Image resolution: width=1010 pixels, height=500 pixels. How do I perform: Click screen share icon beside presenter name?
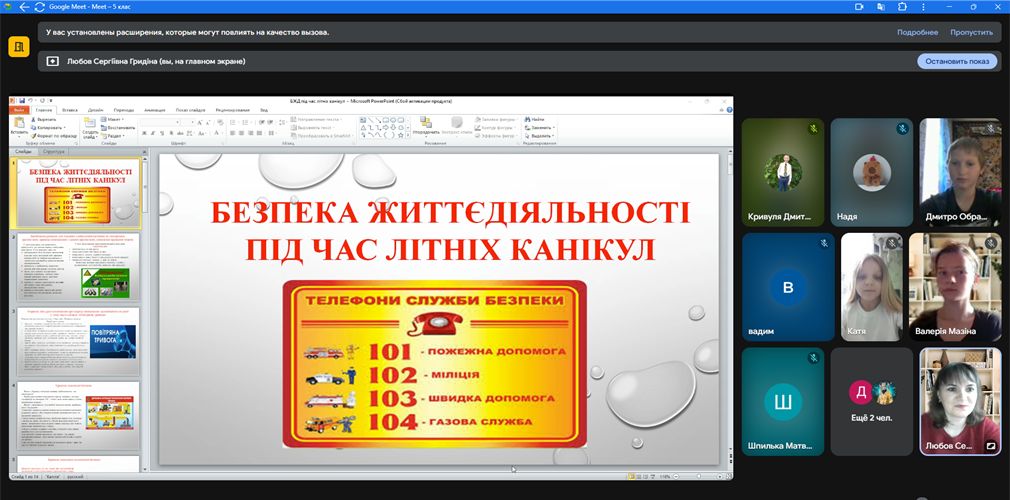point(53,61)
